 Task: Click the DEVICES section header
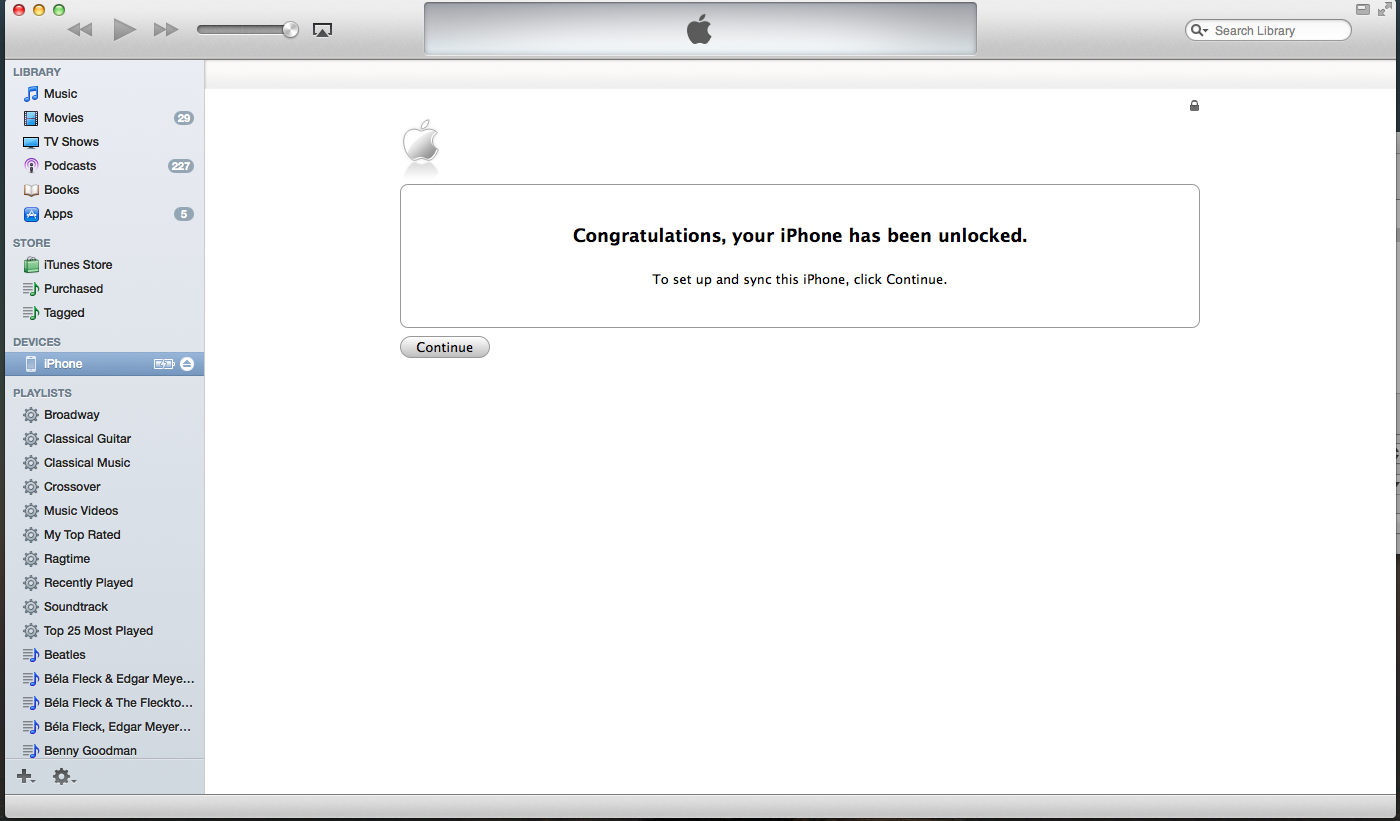[x=37, y=342]
